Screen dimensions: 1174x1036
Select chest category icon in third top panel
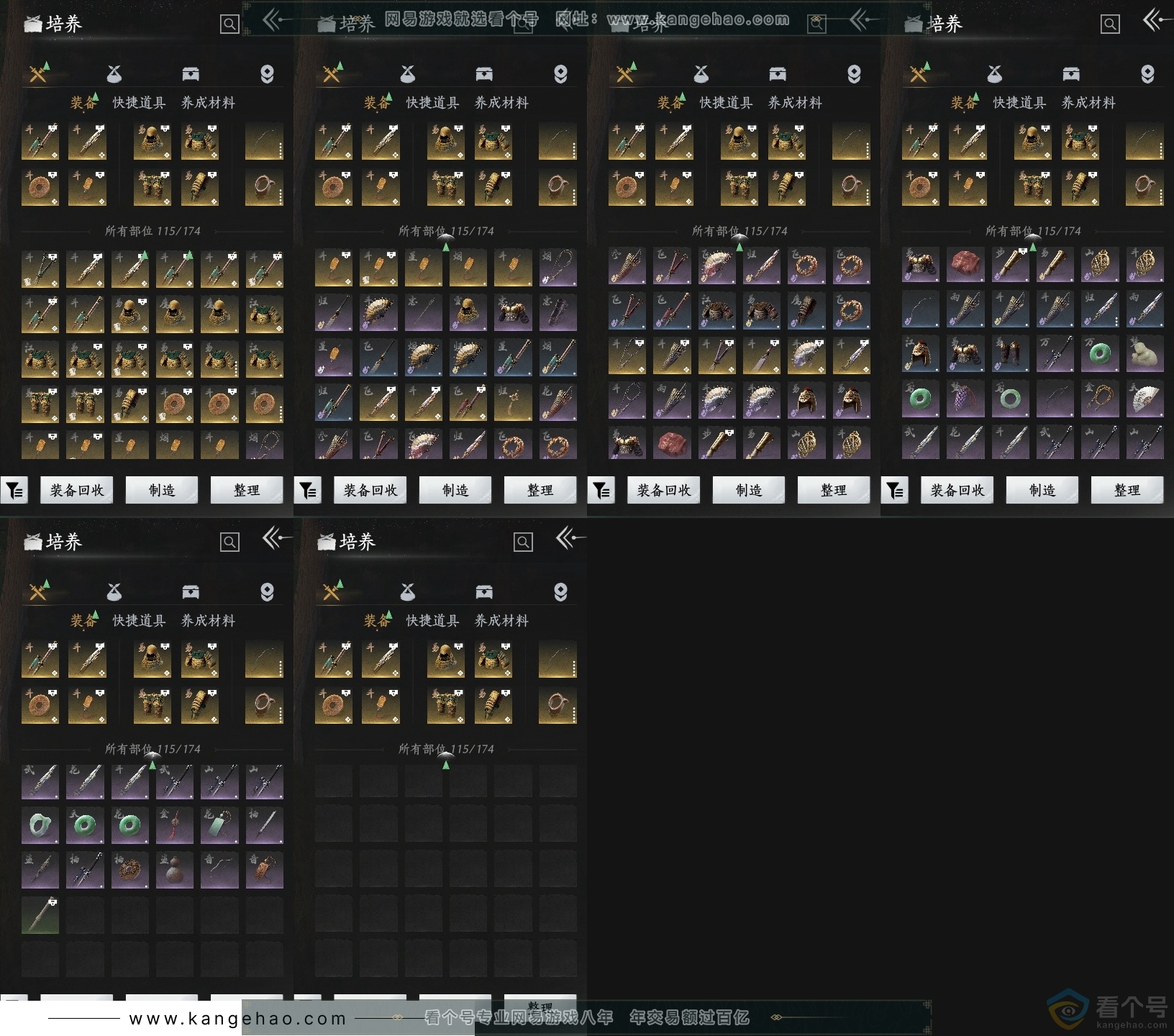coord(778,73)
